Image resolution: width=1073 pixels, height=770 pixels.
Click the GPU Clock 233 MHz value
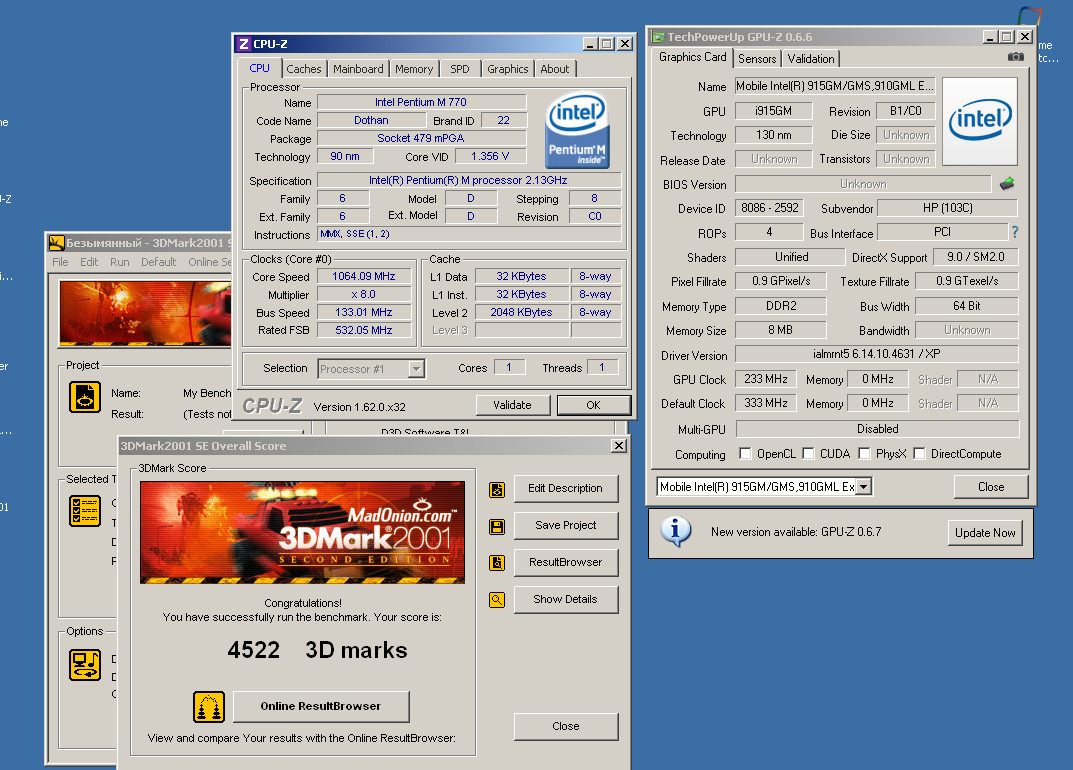click(x=766, y=379)
